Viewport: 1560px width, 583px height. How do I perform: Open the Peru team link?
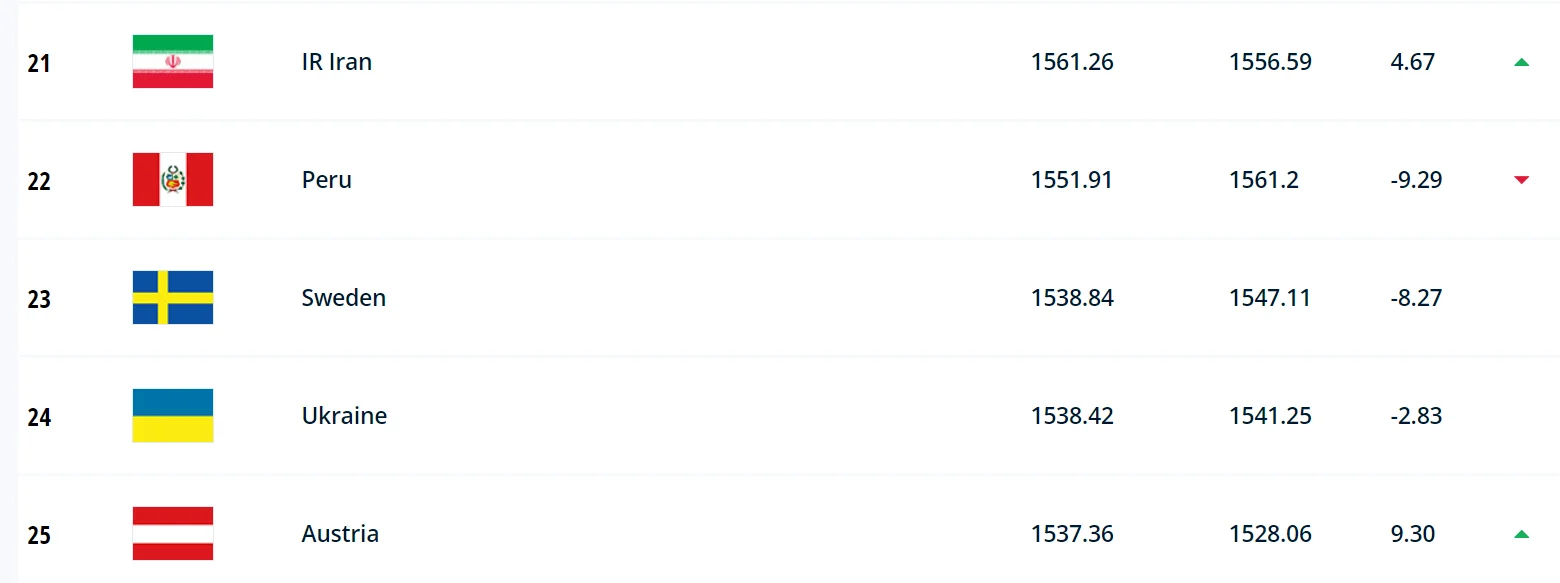click(326, 180)
